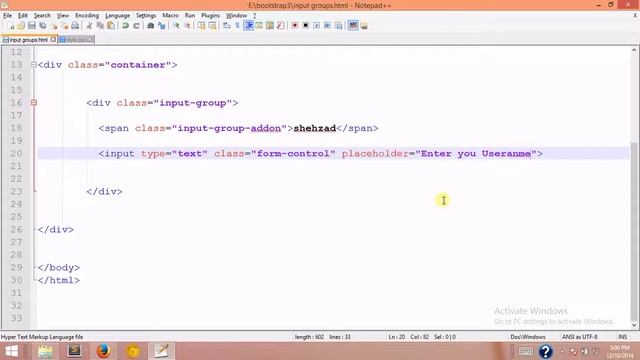Screen dimensions: 640x360
Task: Open the View menu
Action: (x=62, y=16)
